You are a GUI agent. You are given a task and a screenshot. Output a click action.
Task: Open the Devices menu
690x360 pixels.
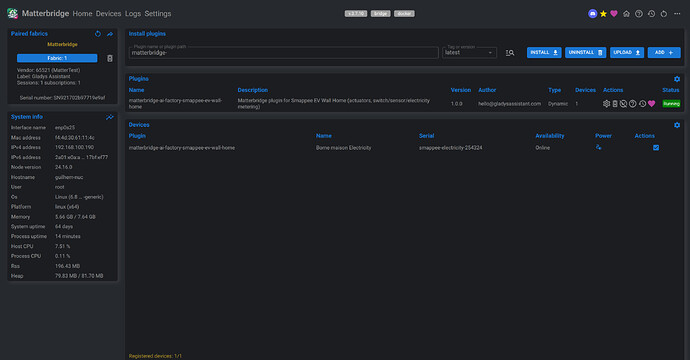point(108,14)
